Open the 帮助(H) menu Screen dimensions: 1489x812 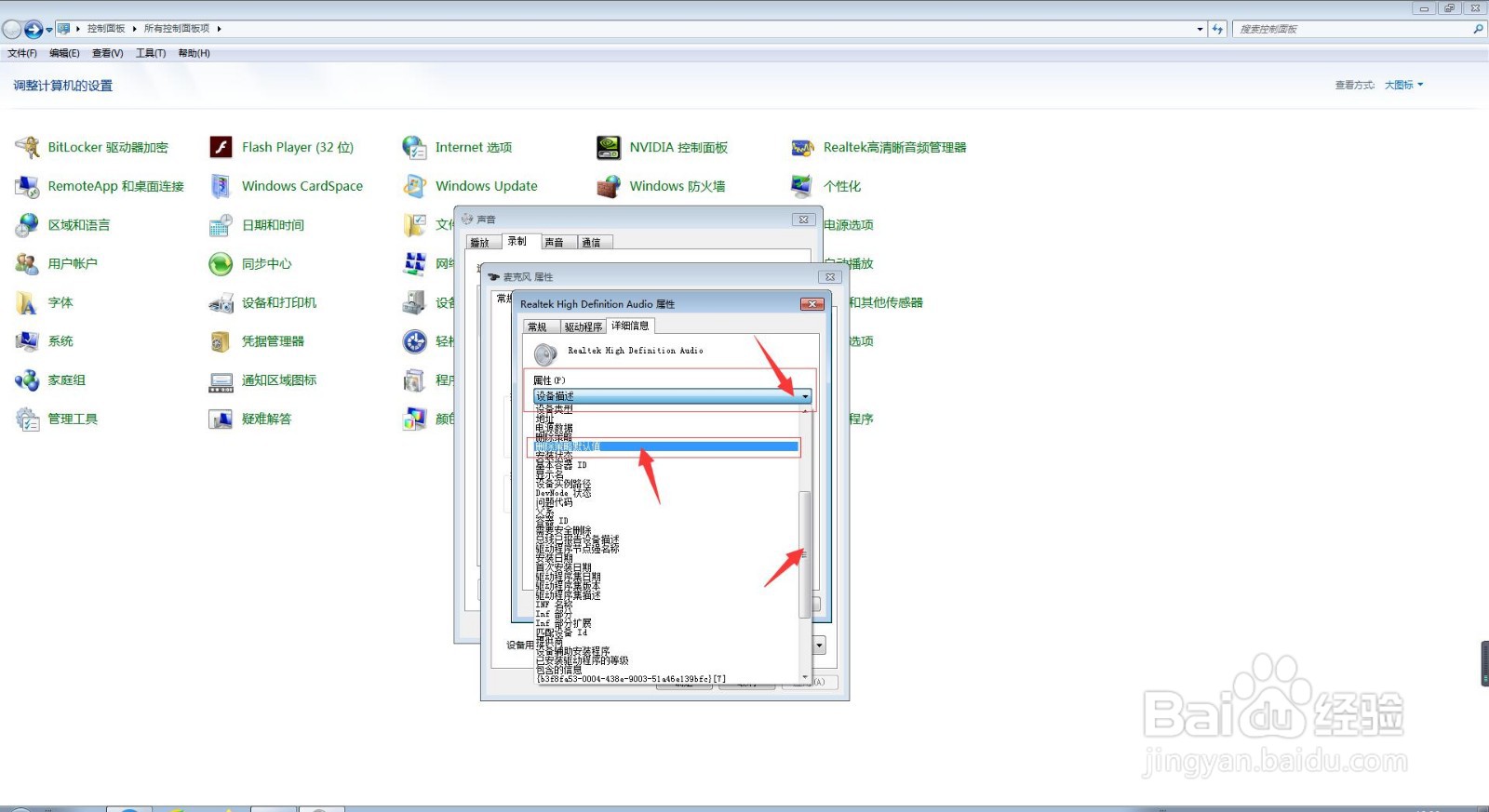click(194, 53)
